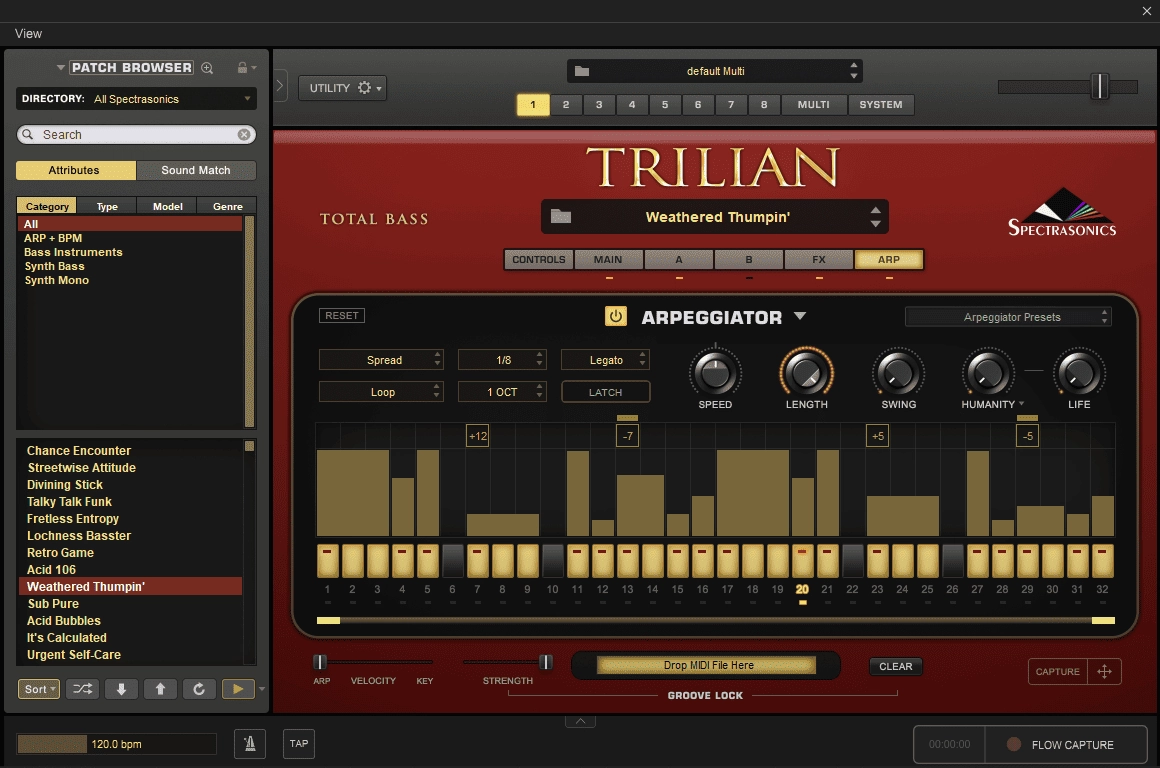Click the Capture button
The image size is (1160, 768).
tap(1058, 671)
